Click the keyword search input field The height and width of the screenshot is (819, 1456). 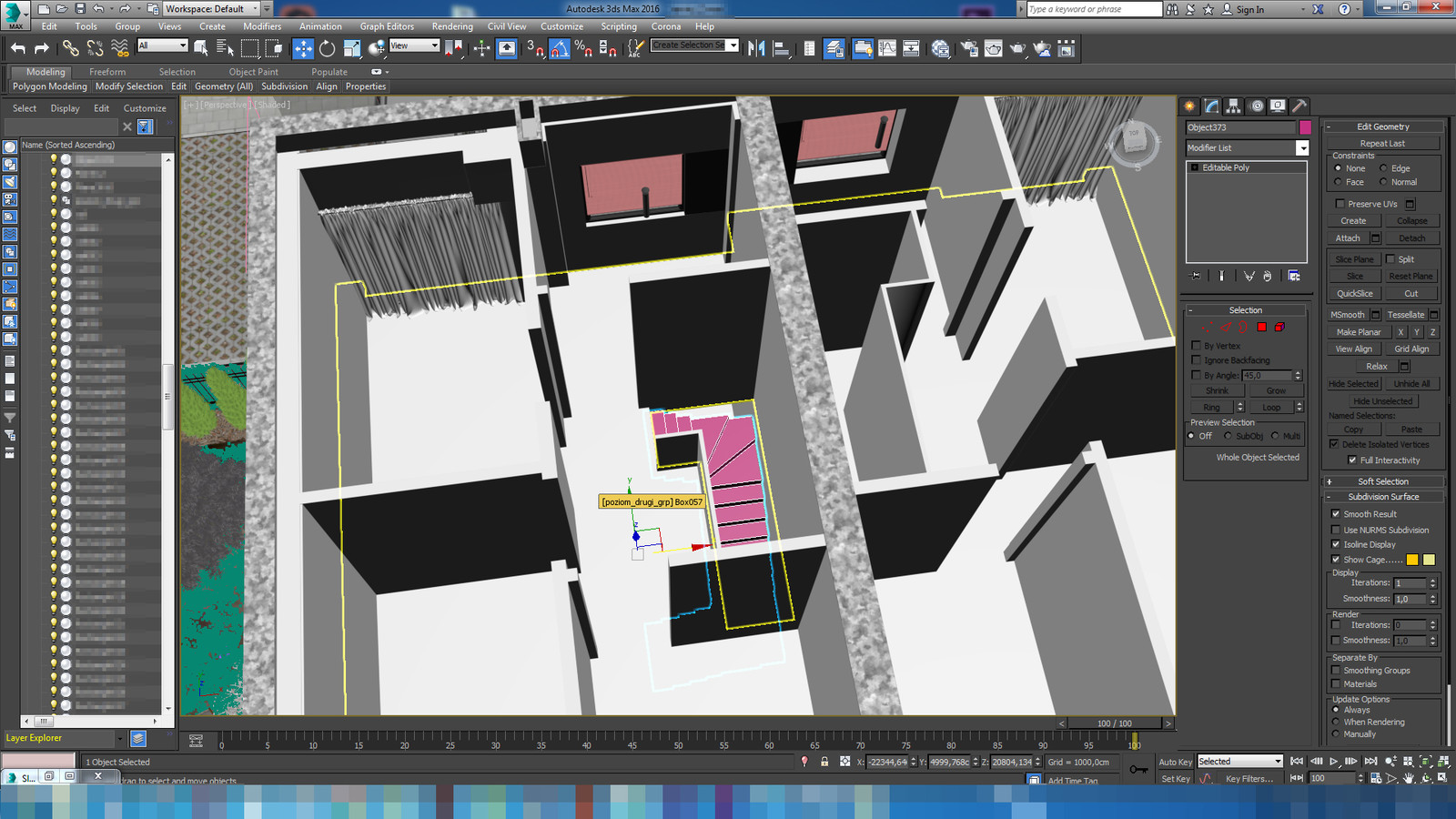(x=1094, y=9)
